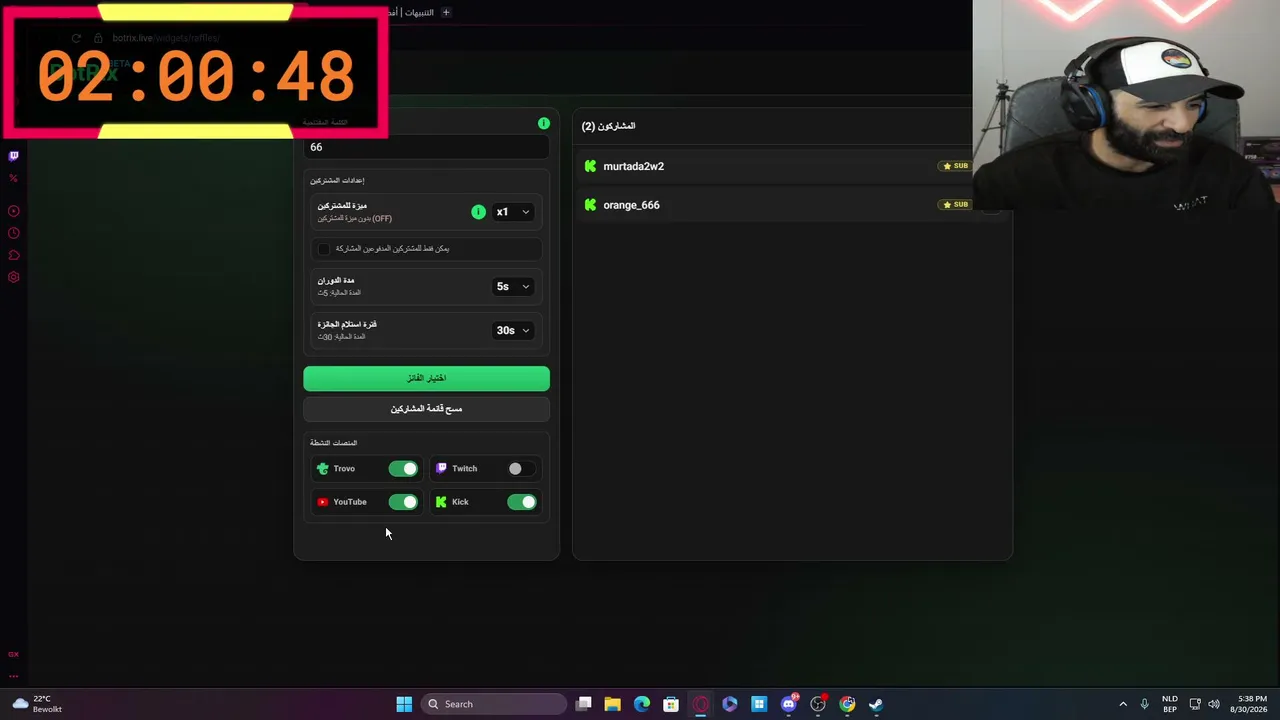1280x720 pixels.
Task: Click the Twitch platform logo in active platforms
Action: (x=441, y=468)
